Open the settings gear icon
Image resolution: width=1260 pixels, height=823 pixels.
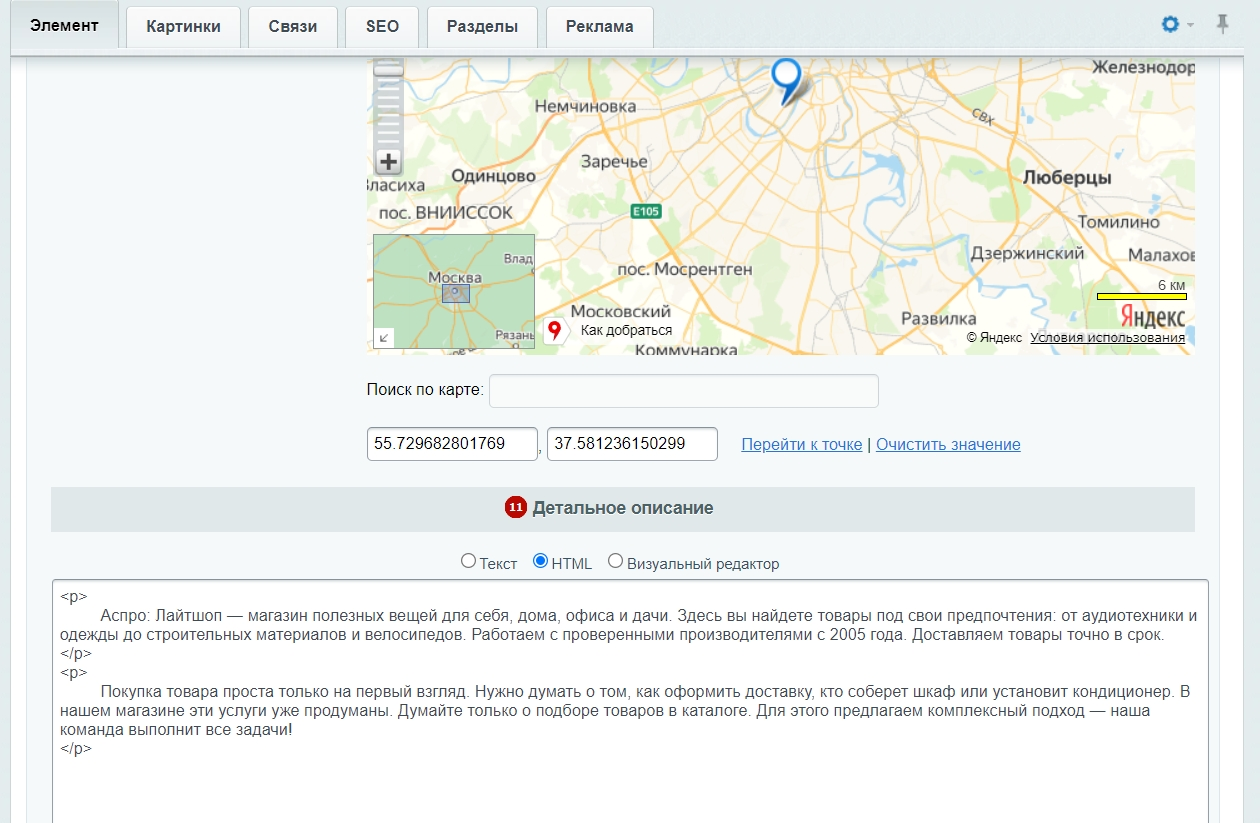[1170, 24]
